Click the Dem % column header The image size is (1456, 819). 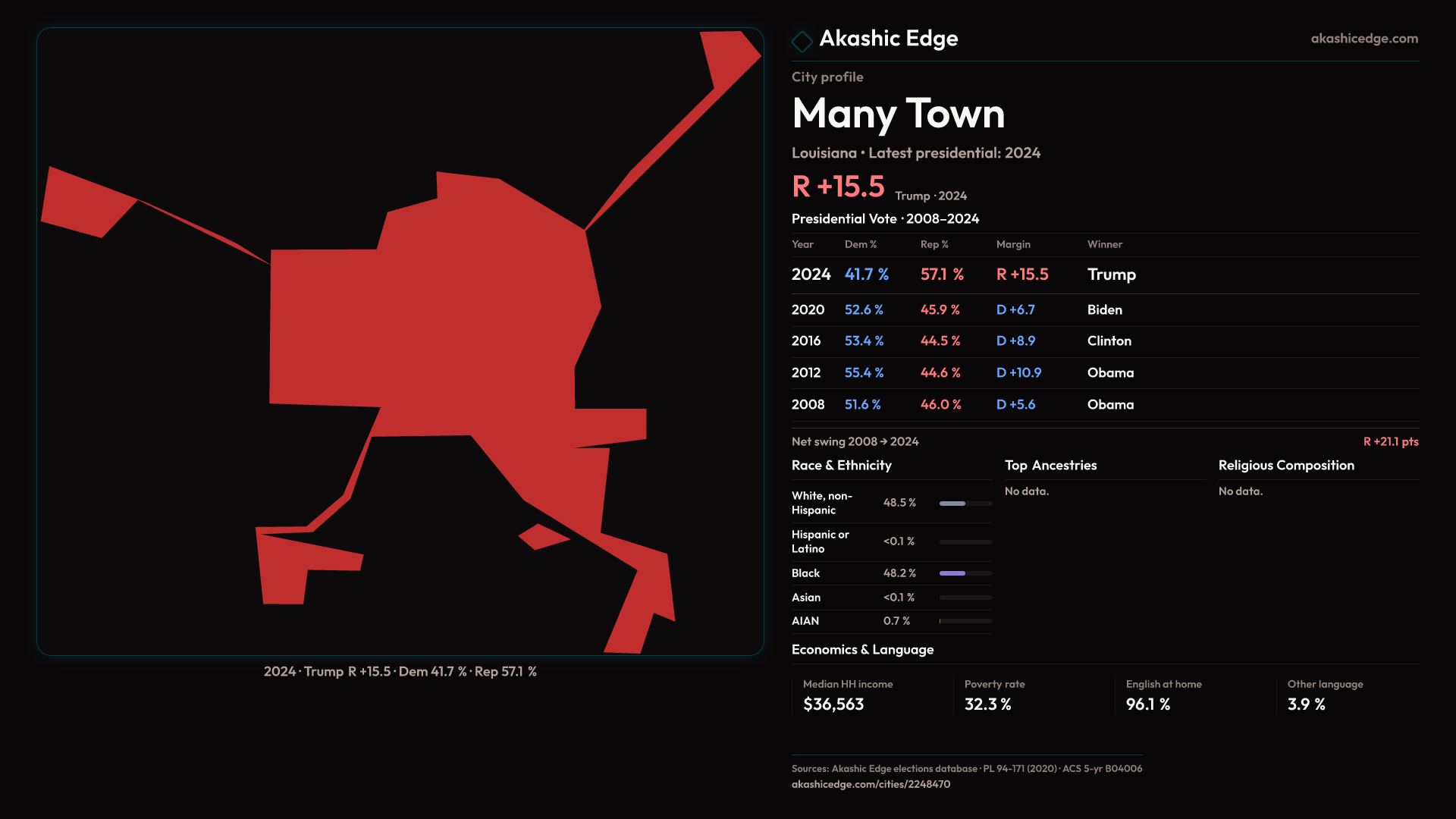(x=860, y=244)
